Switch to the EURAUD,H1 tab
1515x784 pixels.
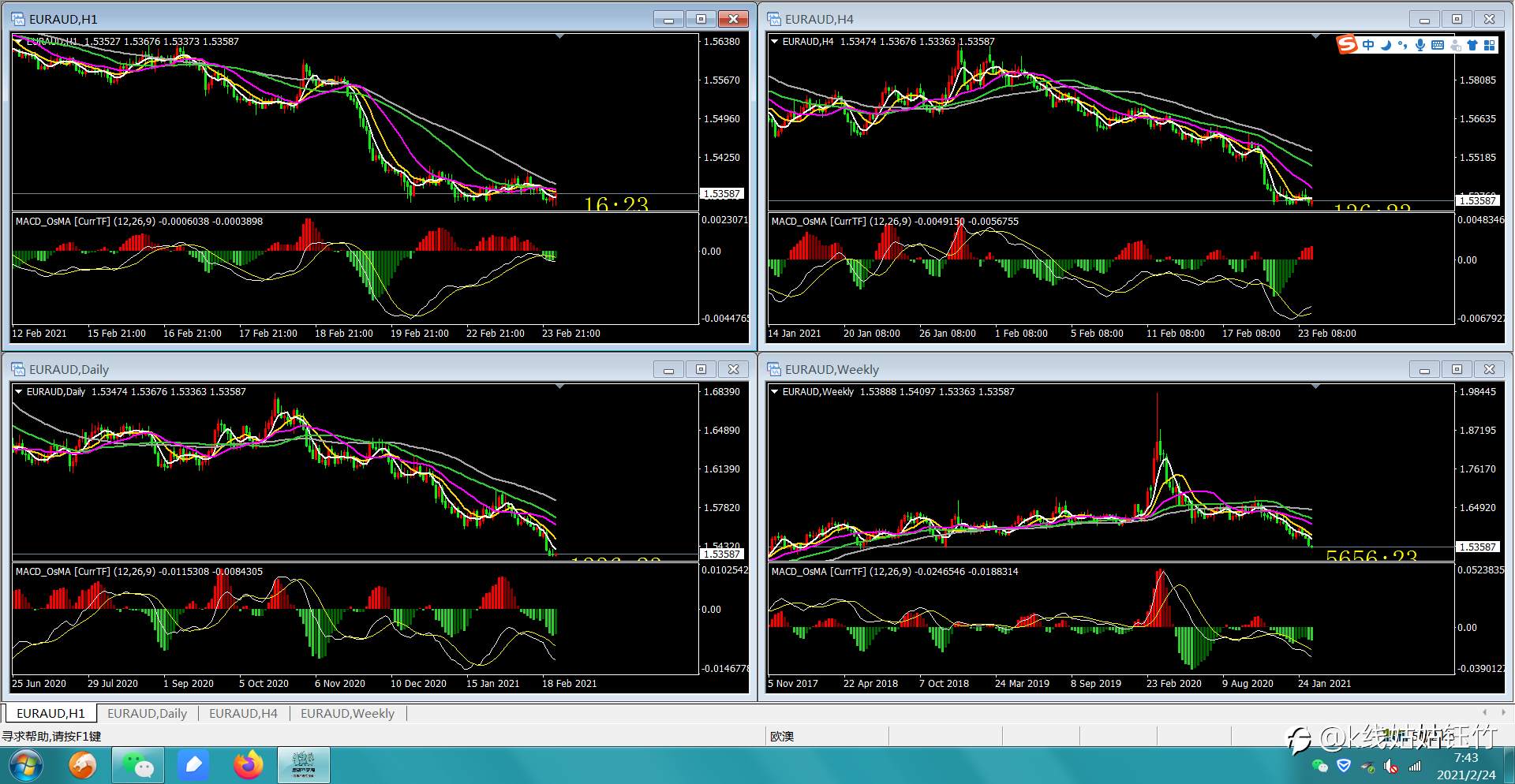(50, 713)
